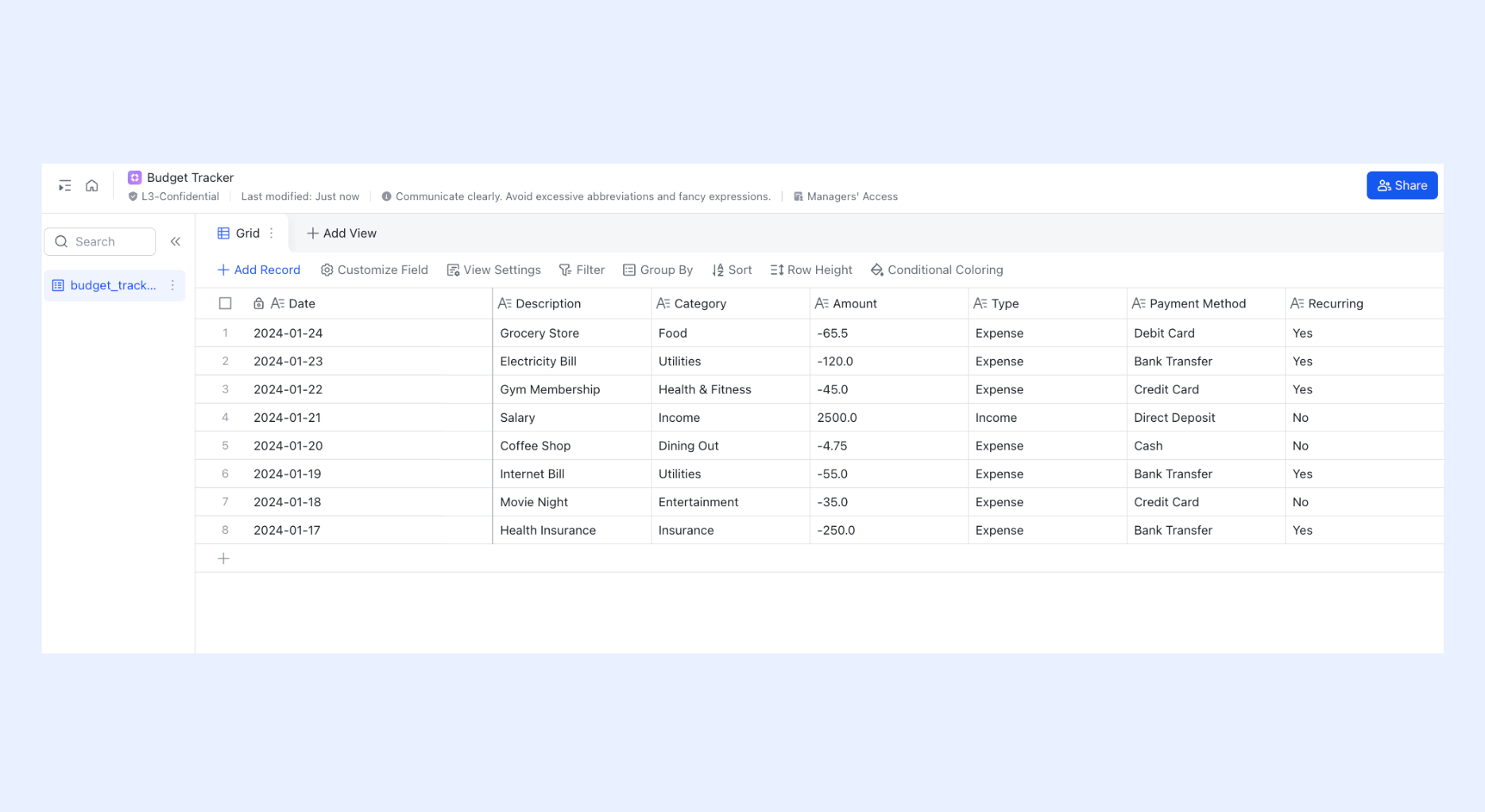Select the Grocery Store cell
Viewport: 1485px width, 812px height.
[x=571, y=333]
